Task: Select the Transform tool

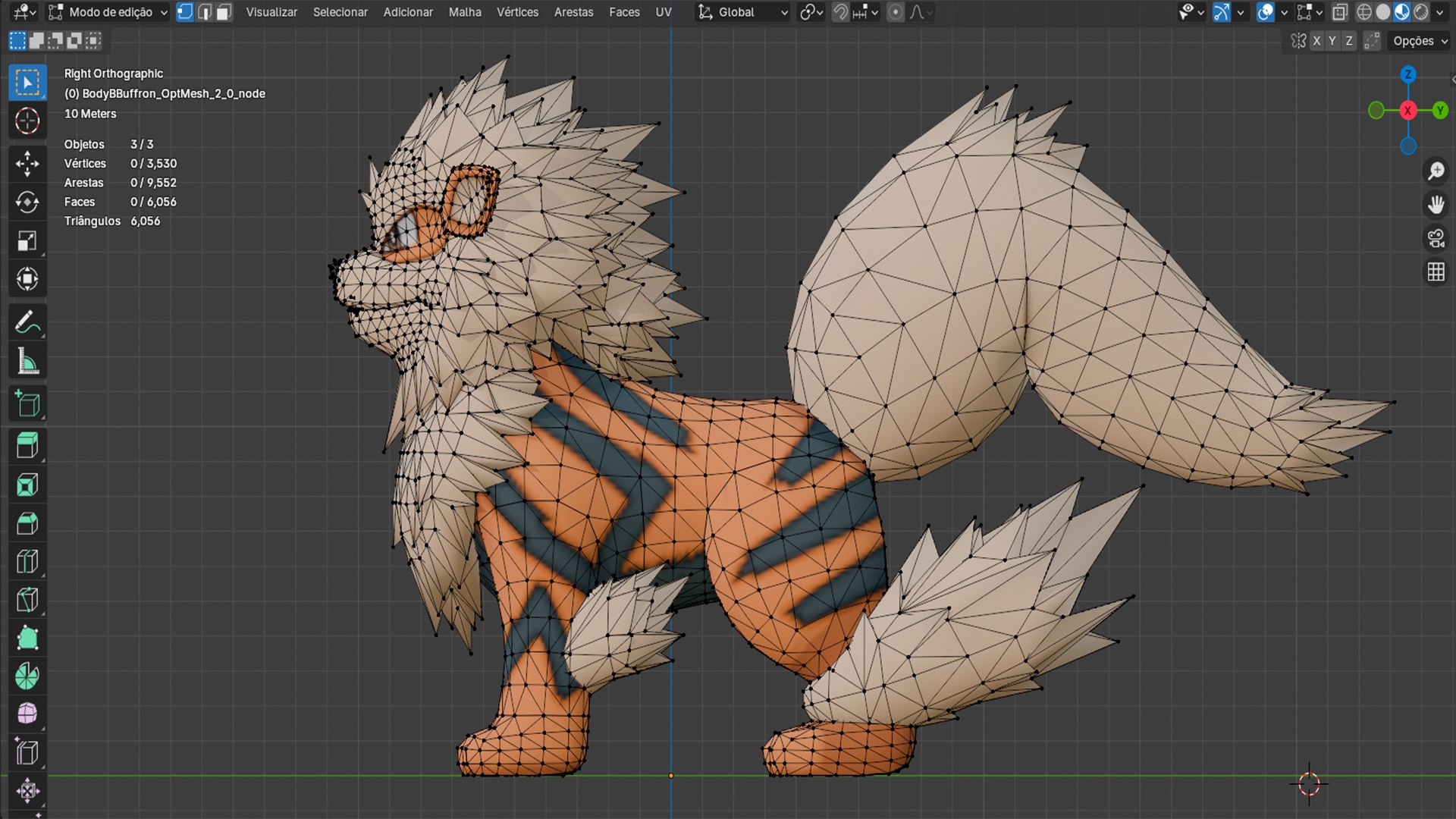Action: (x=27, y=279)
